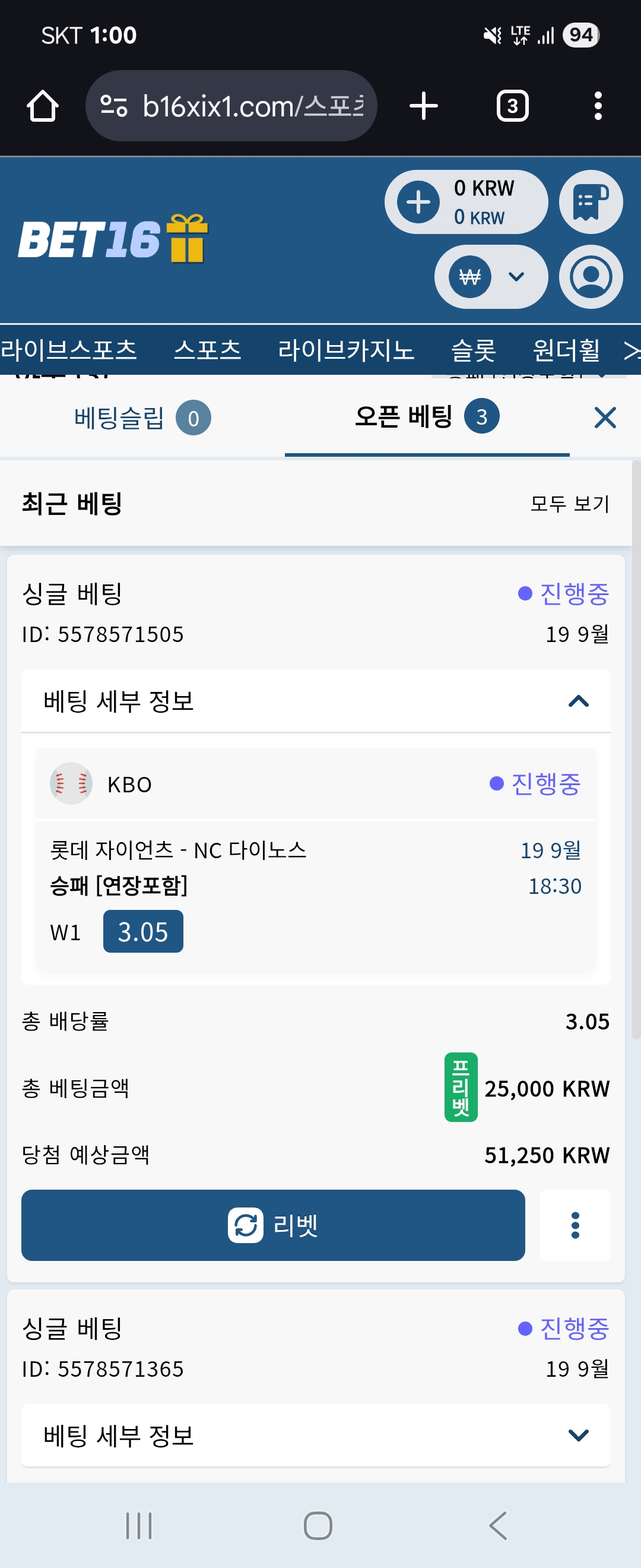
Task: Go to 라이브카지노 menu
Action: [346, 350]
